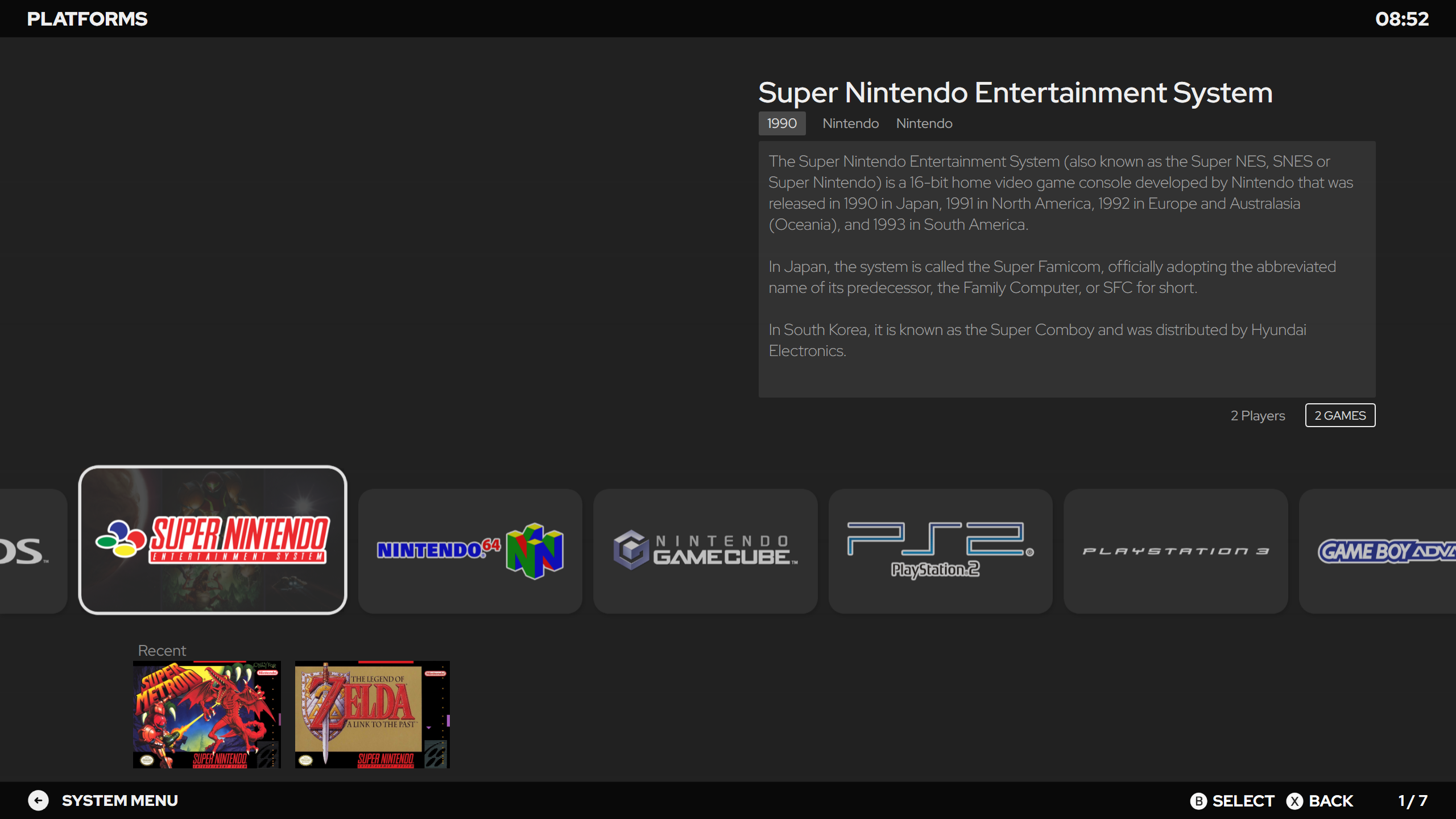This screenshot has height=819, width=1456.
Task: Choose the PlayStation 3 platform card
Action: pos(1176,551)
